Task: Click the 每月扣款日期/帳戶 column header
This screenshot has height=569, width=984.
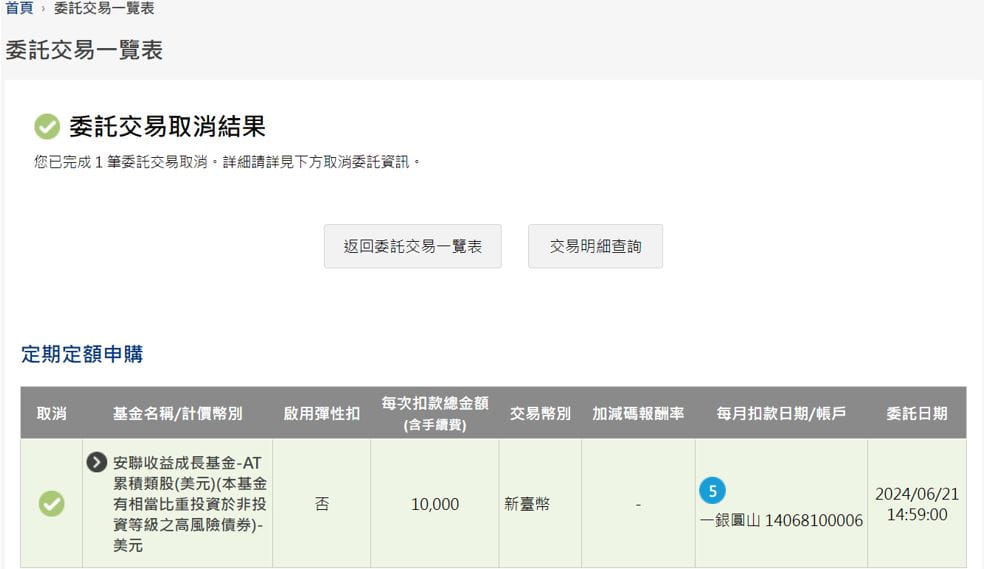Action: tap(781, 413)
